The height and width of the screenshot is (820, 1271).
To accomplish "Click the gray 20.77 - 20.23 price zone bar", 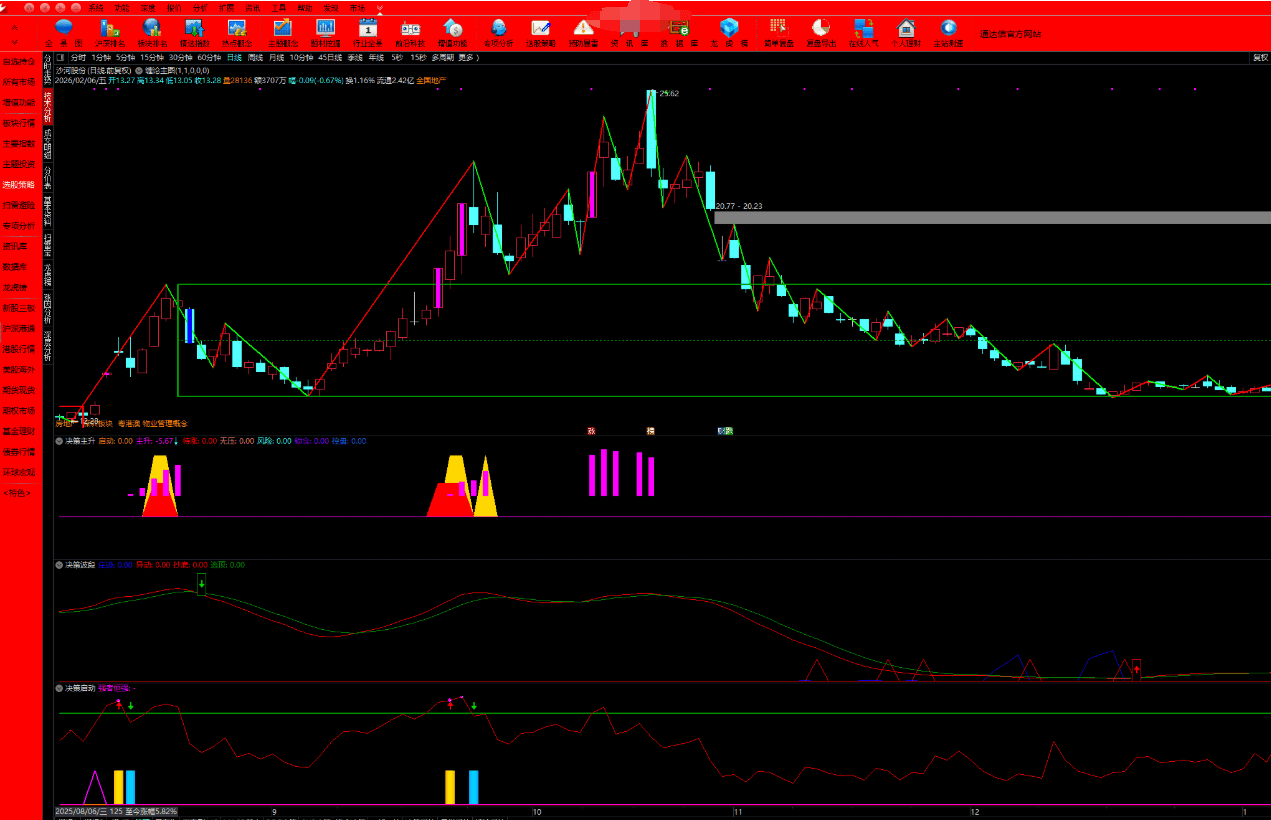I will tap(990, 217).
